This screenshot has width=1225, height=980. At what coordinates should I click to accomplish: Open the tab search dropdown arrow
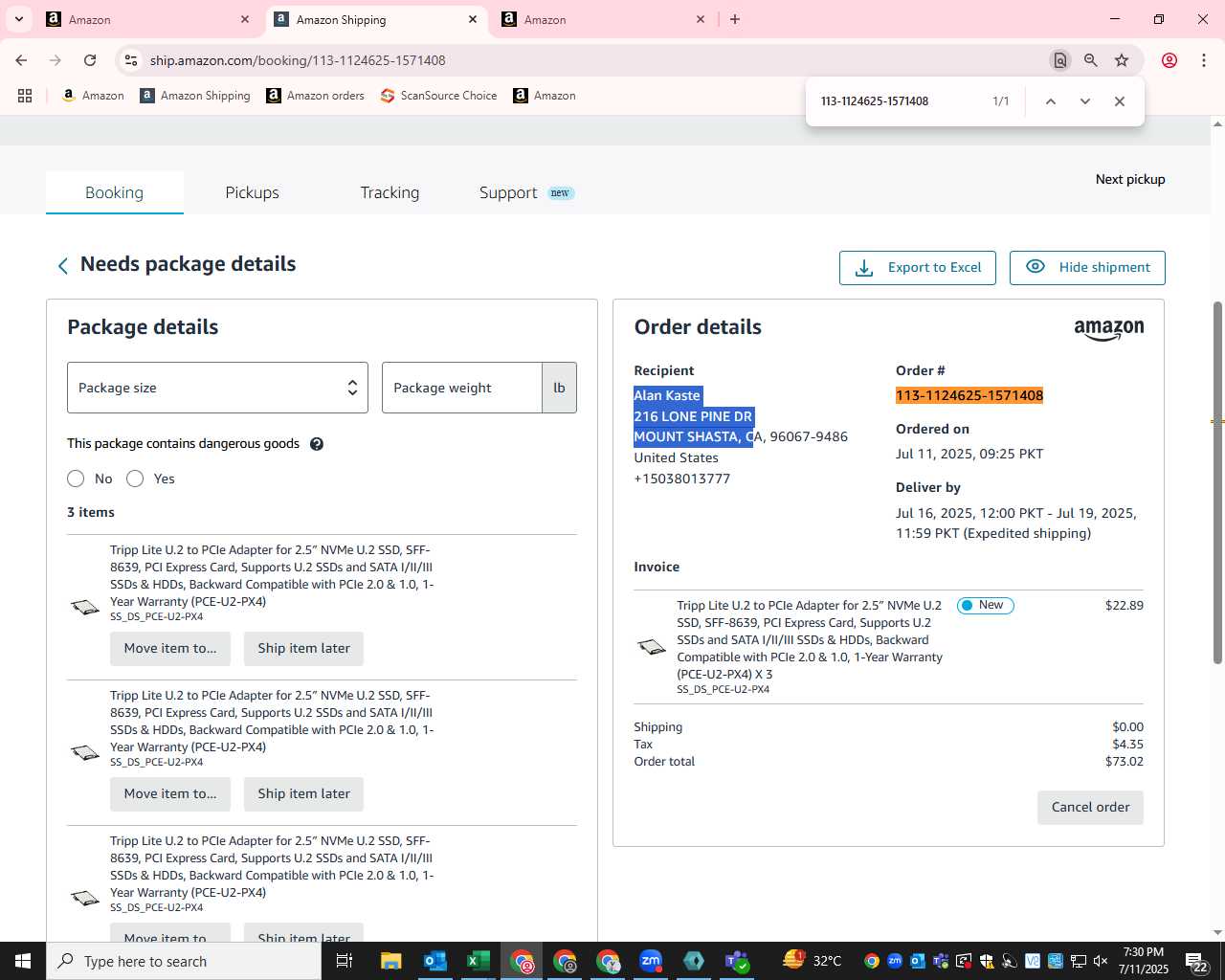(19, 19)
